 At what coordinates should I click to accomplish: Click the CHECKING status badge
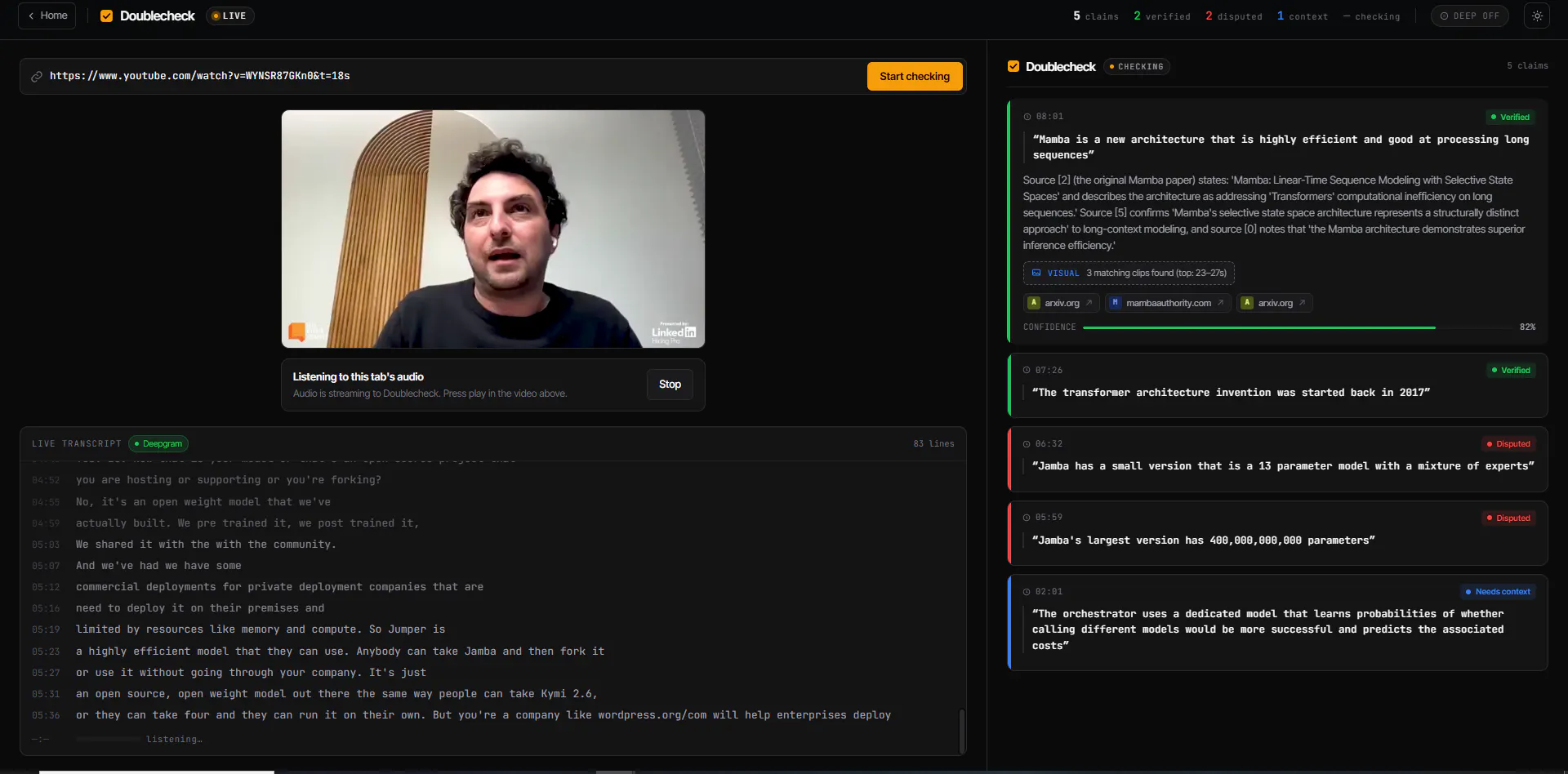click(1137, 66)
